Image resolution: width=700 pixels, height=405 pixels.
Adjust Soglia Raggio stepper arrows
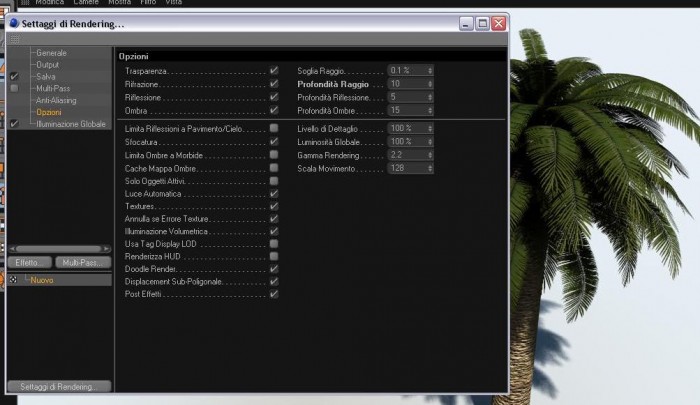tap(430, 71)
